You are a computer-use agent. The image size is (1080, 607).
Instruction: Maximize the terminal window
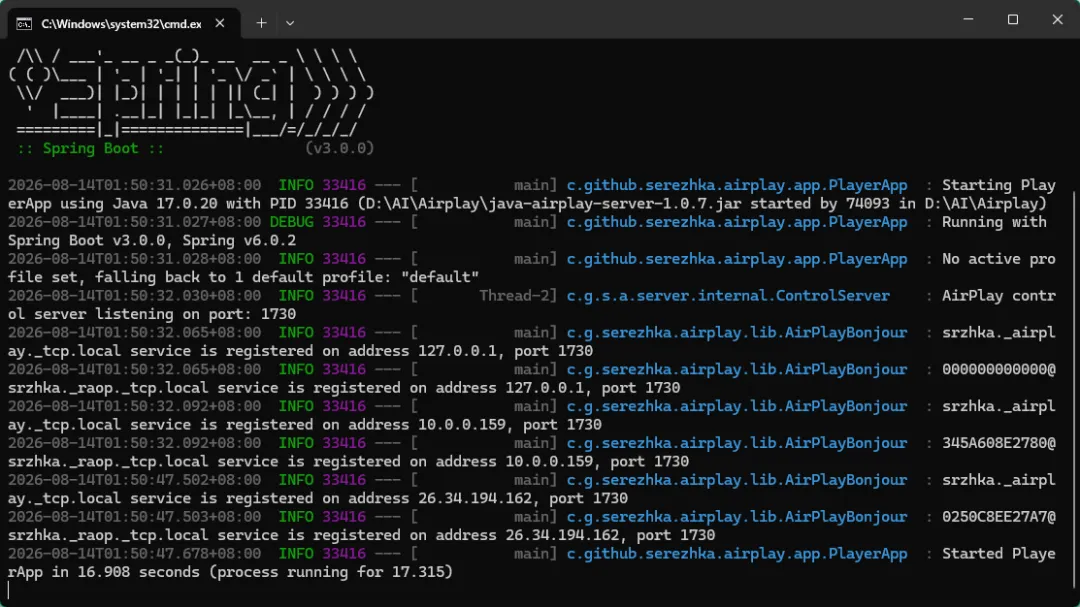[x=1012, y=19]
